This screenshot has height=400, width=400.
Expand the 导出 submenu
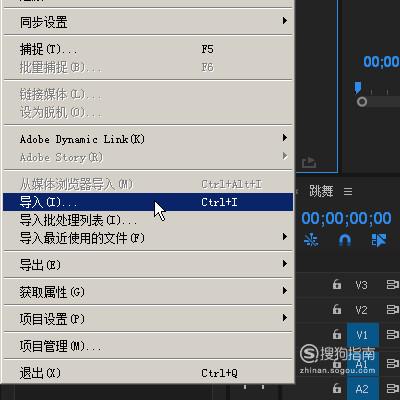148,265
